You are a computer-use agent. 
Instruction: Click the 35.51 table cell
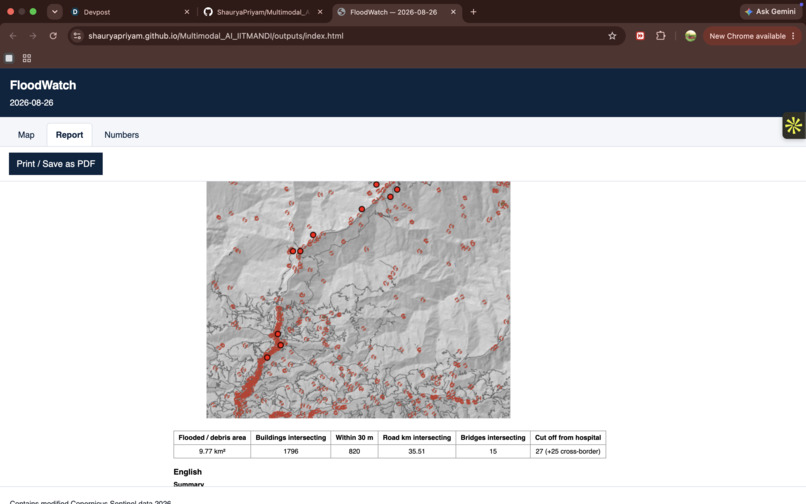click(x=417, y=452)
